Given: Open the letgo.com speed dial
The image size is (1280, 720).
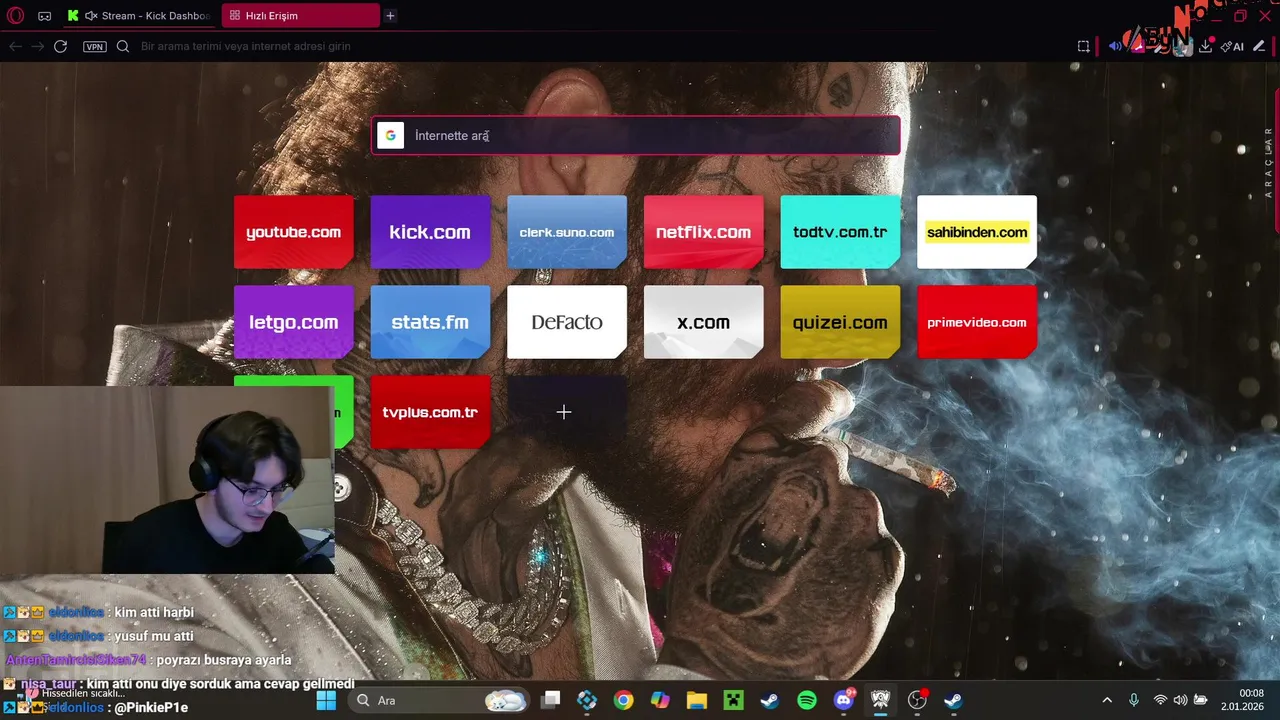Looking at the screenshot, I should click(x=293, y=322).
